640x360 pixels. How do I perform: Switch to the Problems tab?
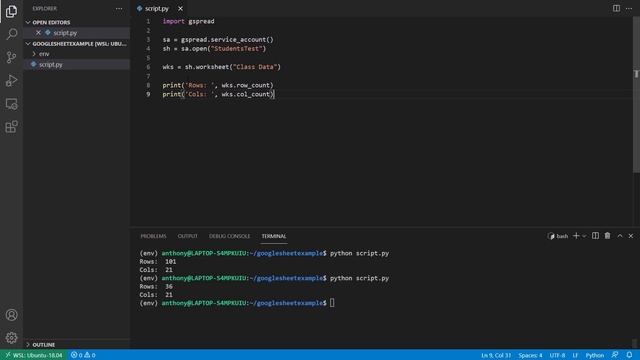(x=153, y=236)
